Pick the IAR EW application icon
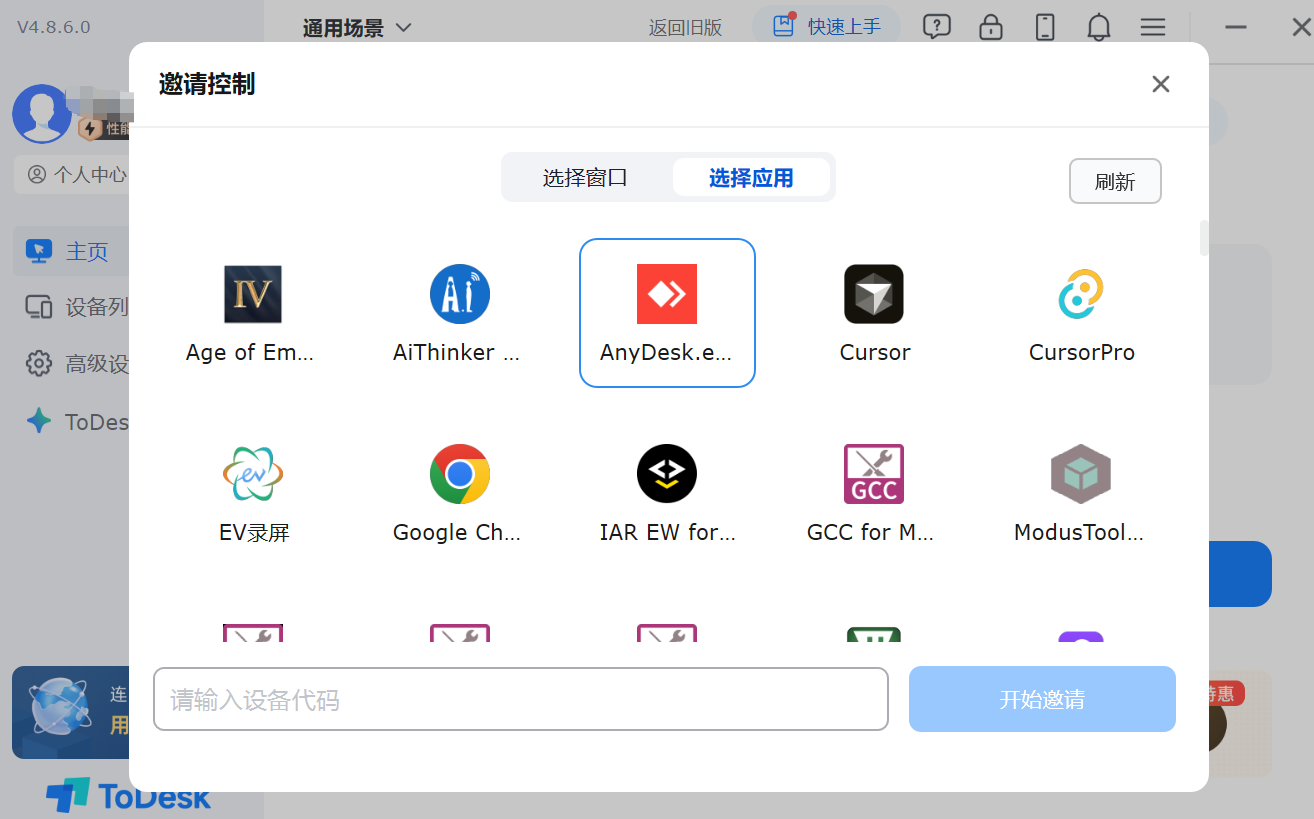This screenshot has width=1314, height=819. (x=667, y=474)
